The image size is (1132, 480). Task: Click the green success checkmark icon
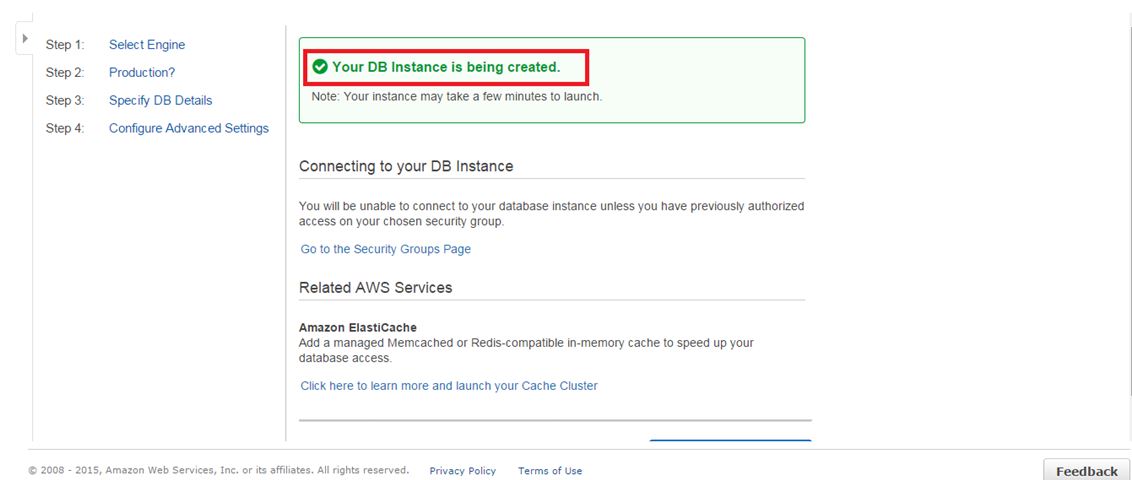point(320,67)
